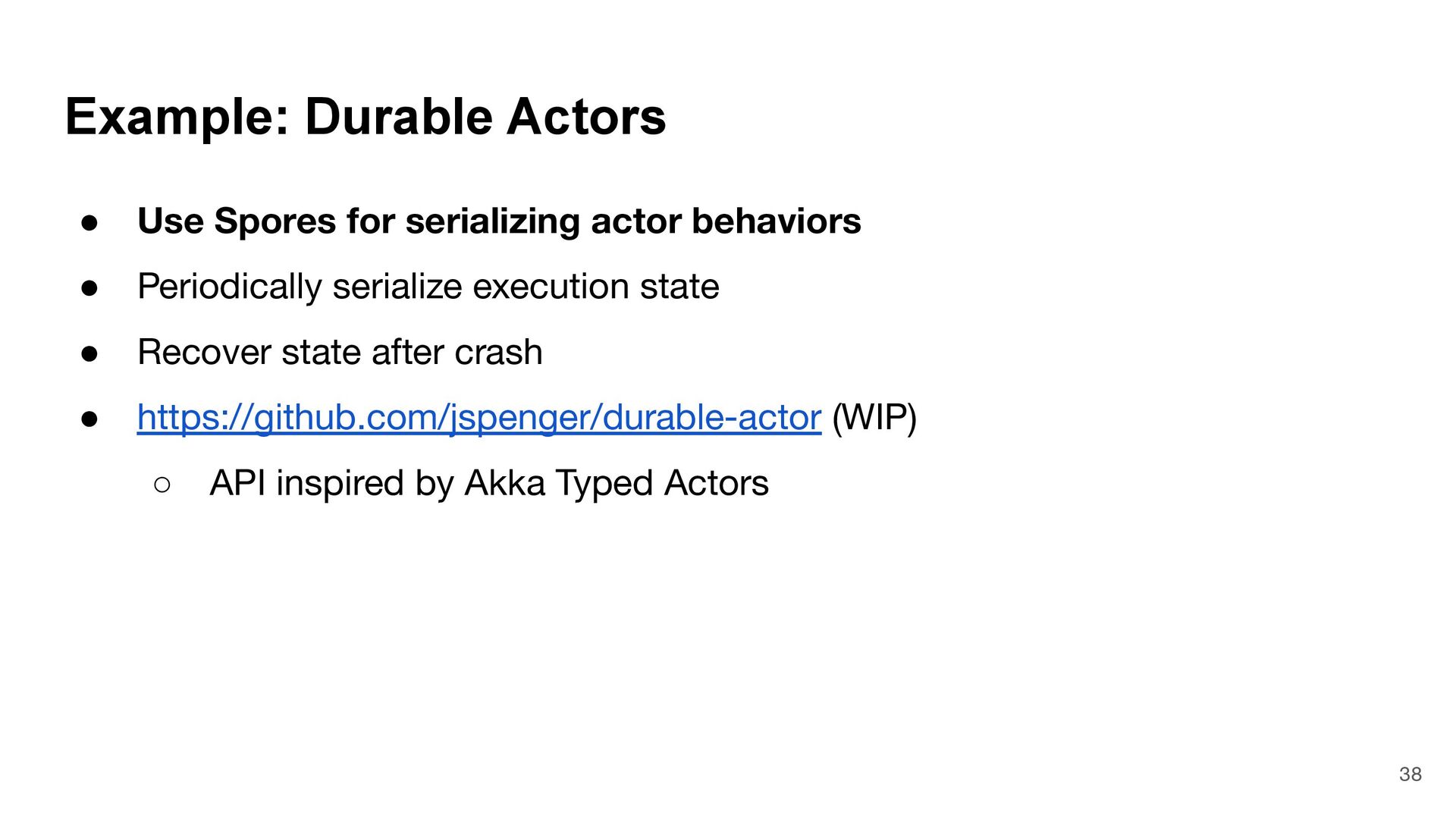Click the word "Example:" in the title

coord(177,118)
